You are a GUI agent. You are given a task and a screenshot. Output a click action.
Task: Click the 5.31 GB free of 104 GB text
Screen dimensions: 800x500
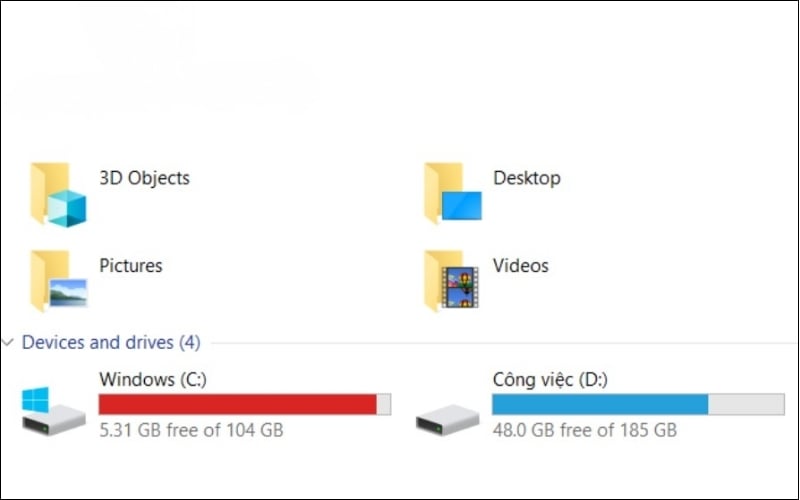191,430
